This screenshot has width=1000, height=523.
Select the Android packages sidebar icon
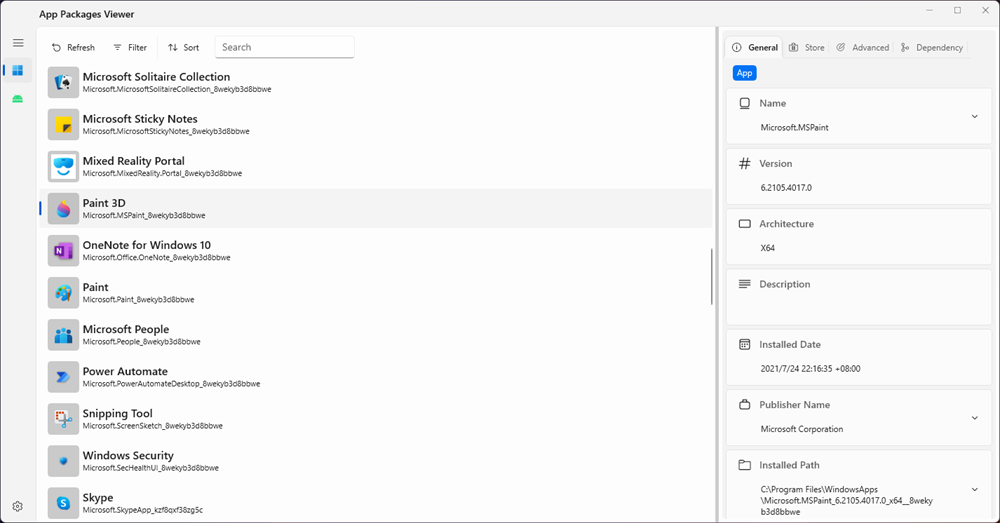click(x=18, y=98)
